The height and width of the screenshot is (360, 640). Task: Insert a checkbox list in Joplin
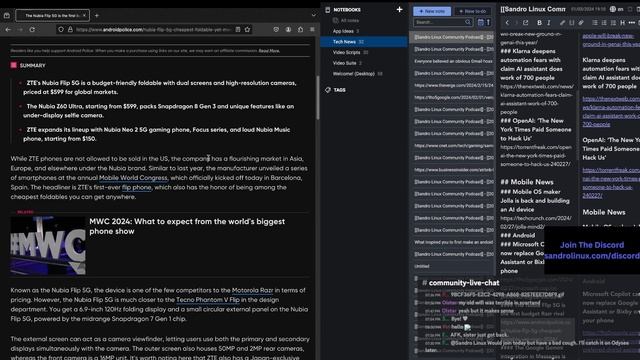(613, 23)
